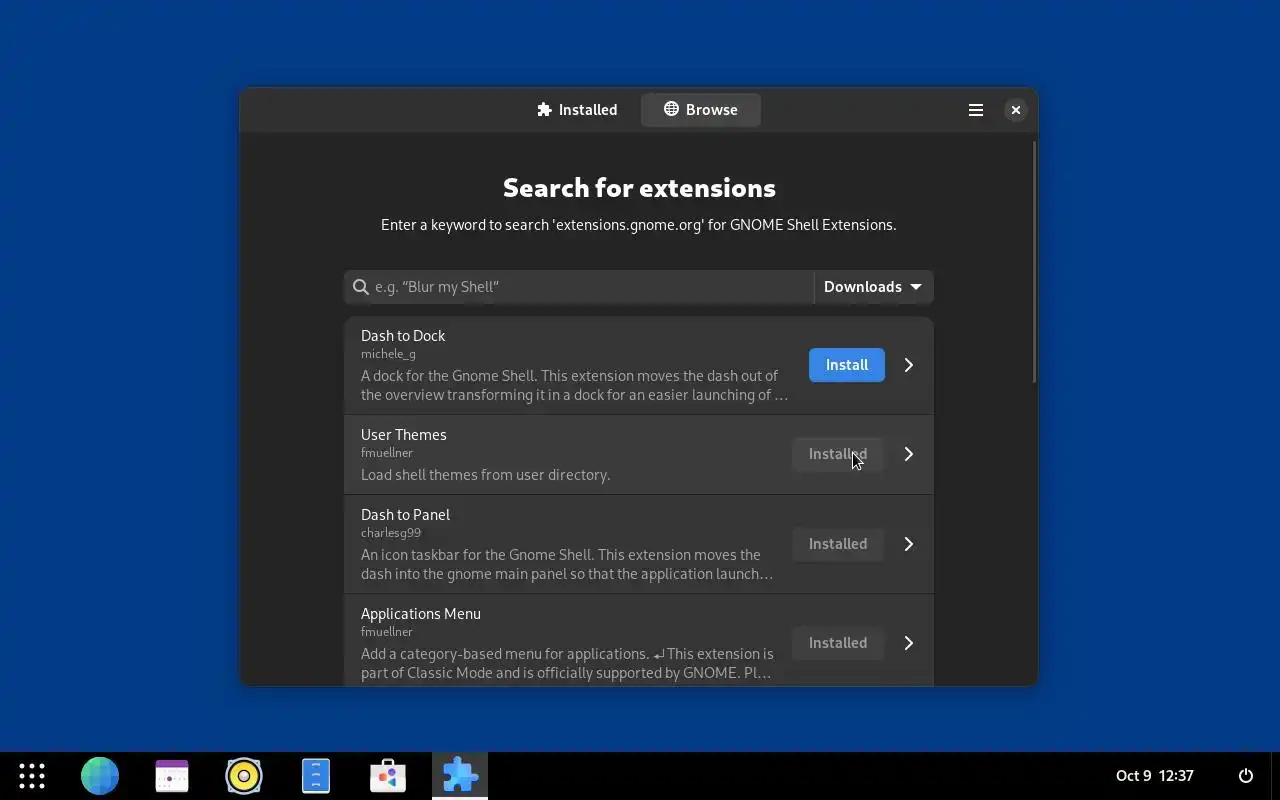Open the Downloads sort dropdown
1280x800 pixels.
873,287
